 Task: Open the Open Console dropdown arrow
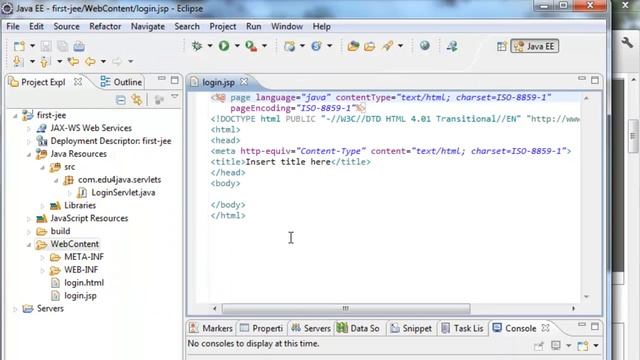(x=596, y=346)
